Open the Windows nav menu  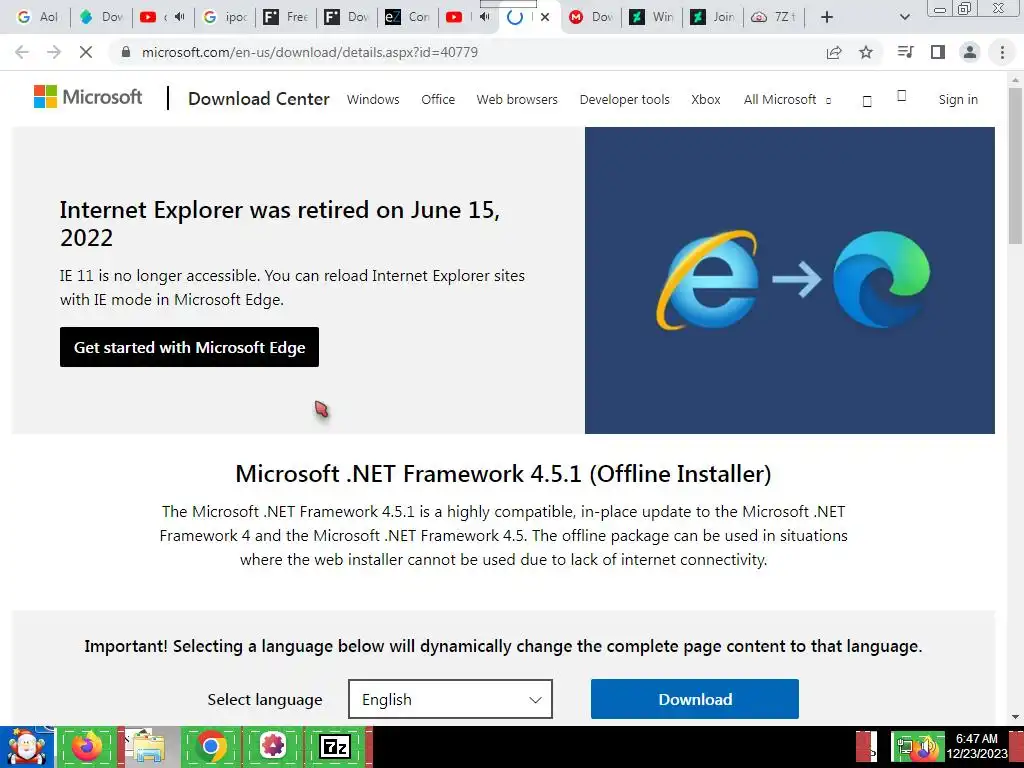[373, 99]
